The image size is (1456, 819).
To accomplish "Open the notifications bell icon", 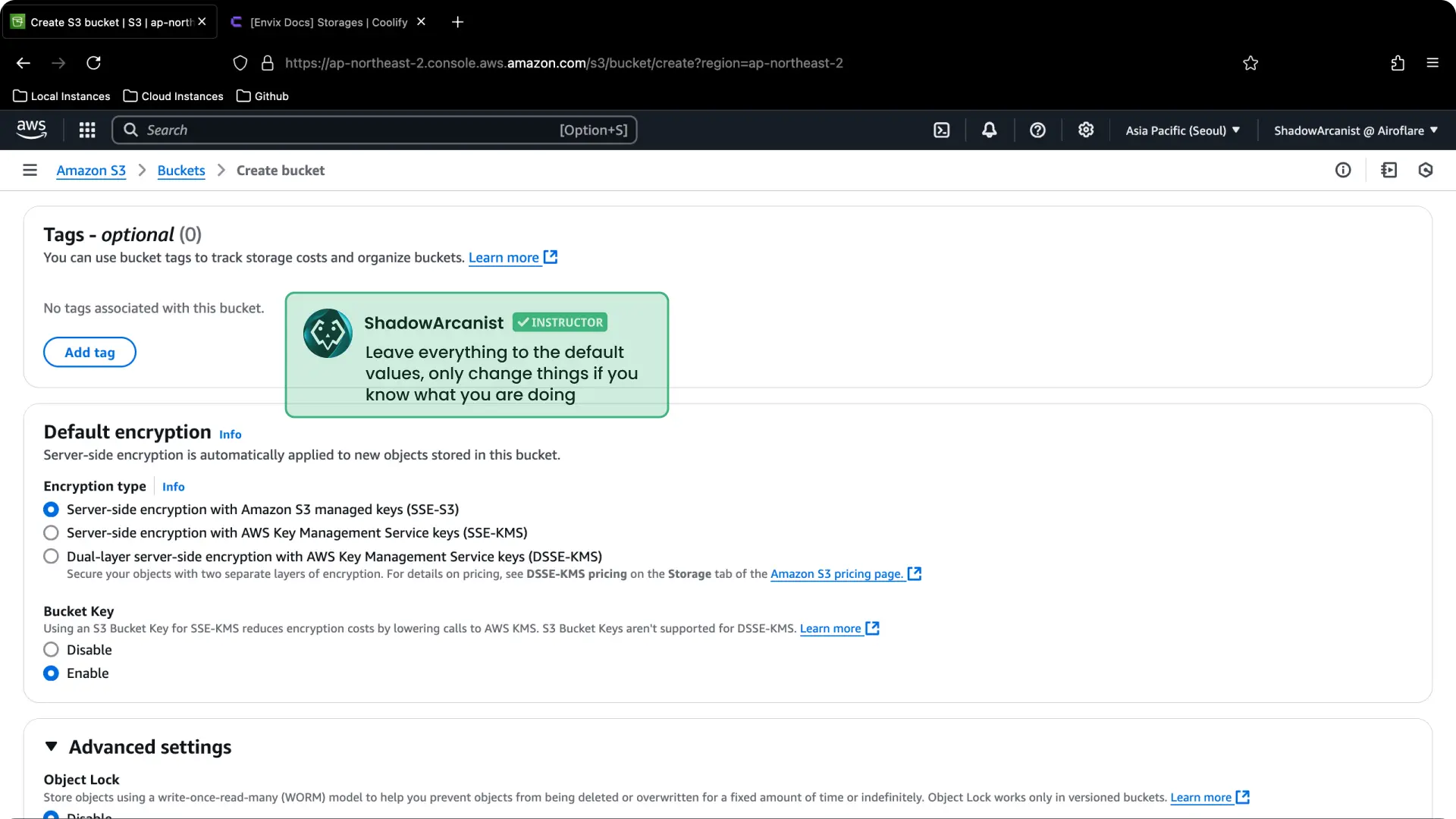I will tap(989, 130).
